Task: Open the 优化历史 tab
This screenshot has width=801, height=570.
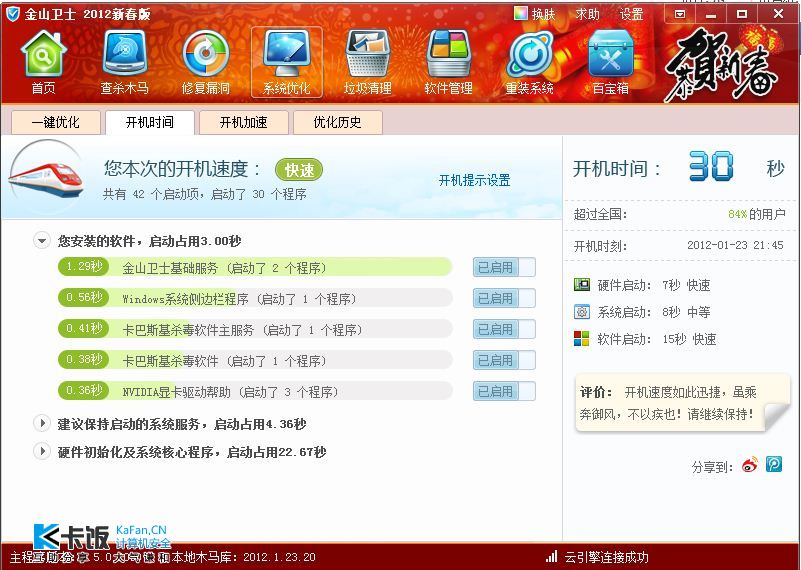Action: [x=338, y=123]
